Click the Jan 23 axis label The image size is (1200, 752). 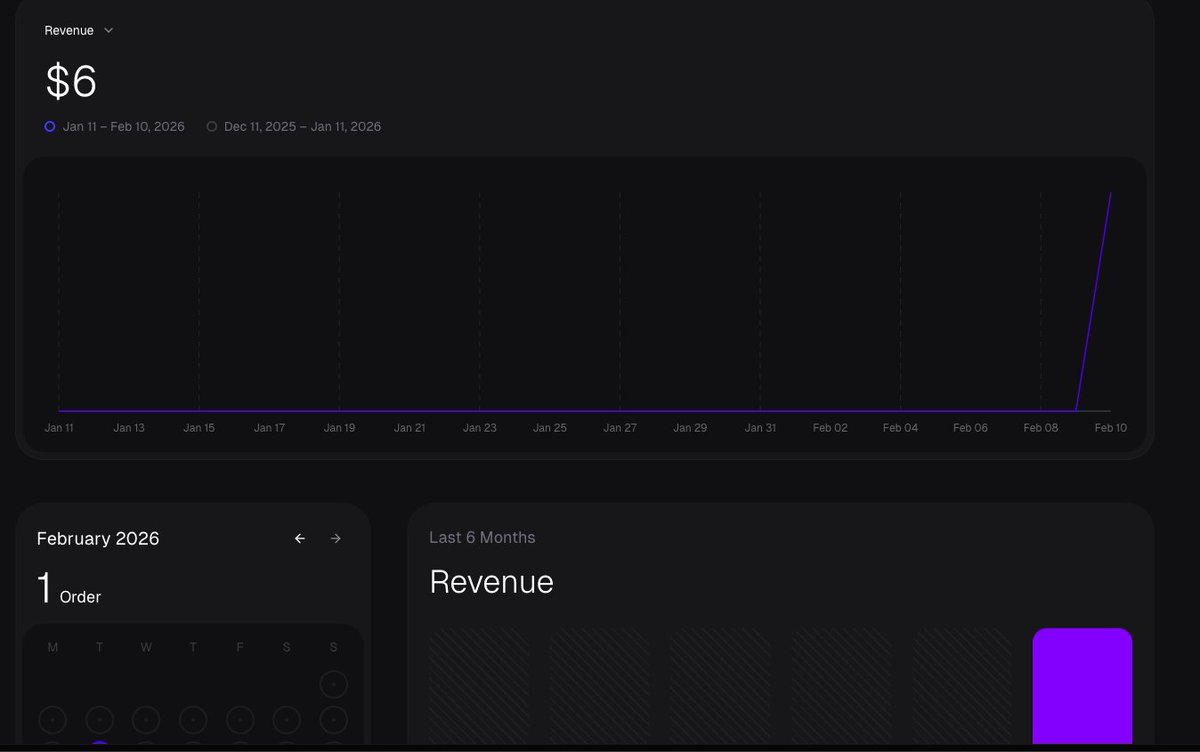[x=480, y=428]
